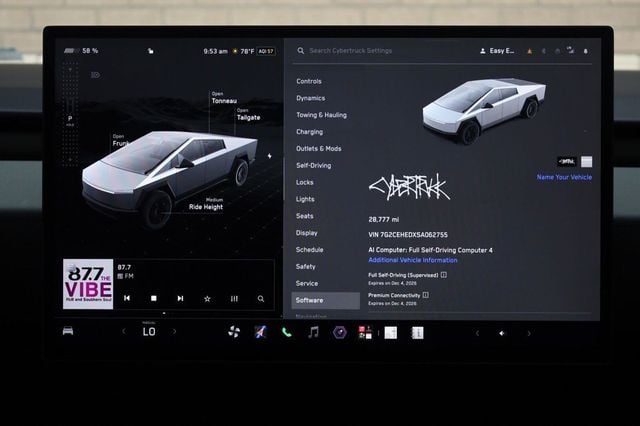Open the Easy E... driver profile menu
This screenshot has width=640, height=426.
point(497,51)
